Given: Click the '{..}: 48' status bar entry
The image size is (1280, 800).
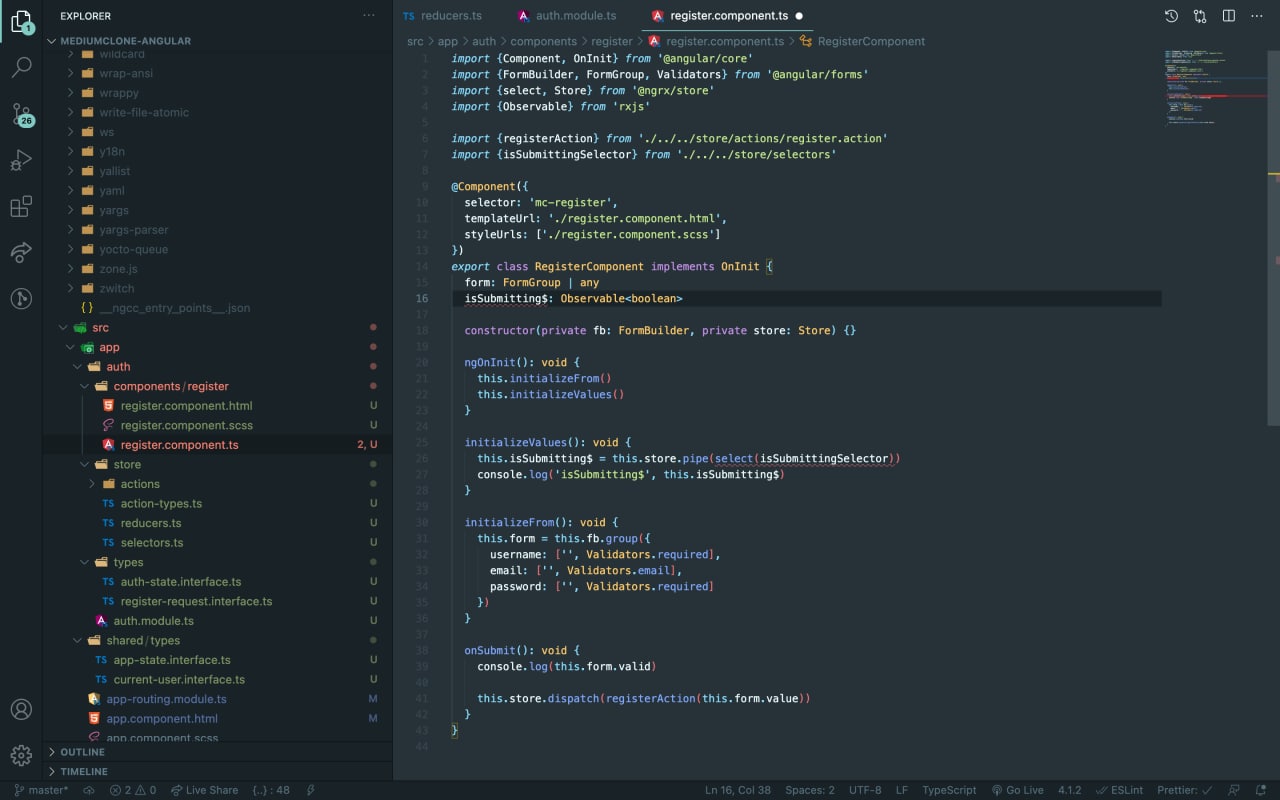Looking at the screenshot, I should [x=270, y=790].
